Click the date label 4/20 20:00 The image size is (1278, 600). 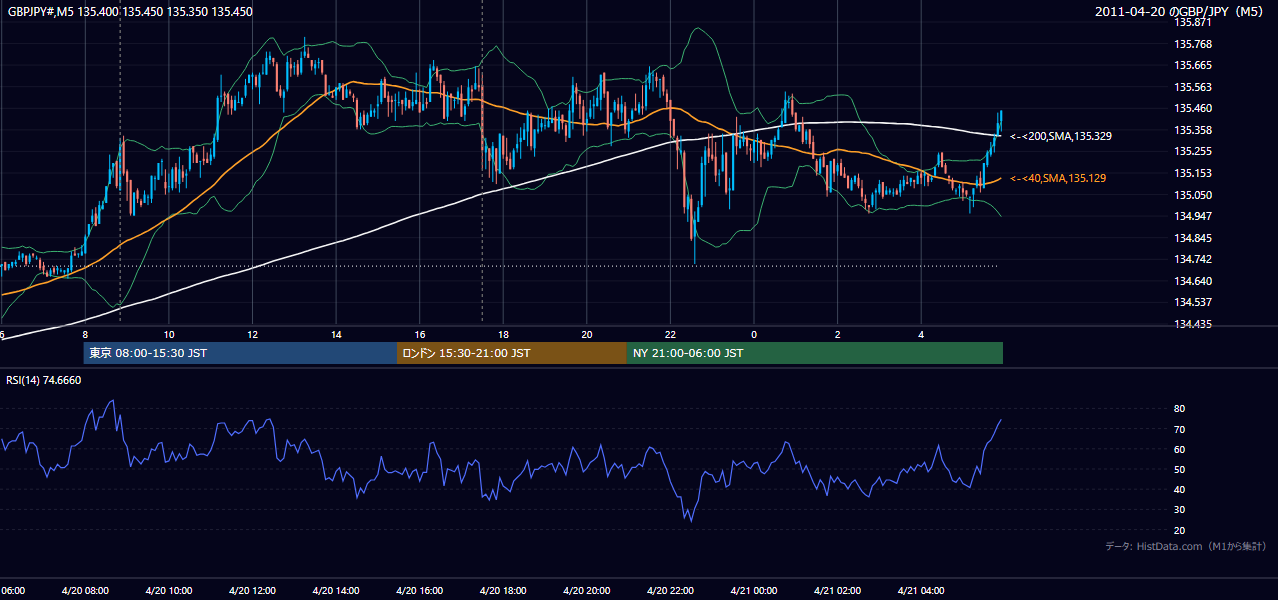tap(586, 591)
